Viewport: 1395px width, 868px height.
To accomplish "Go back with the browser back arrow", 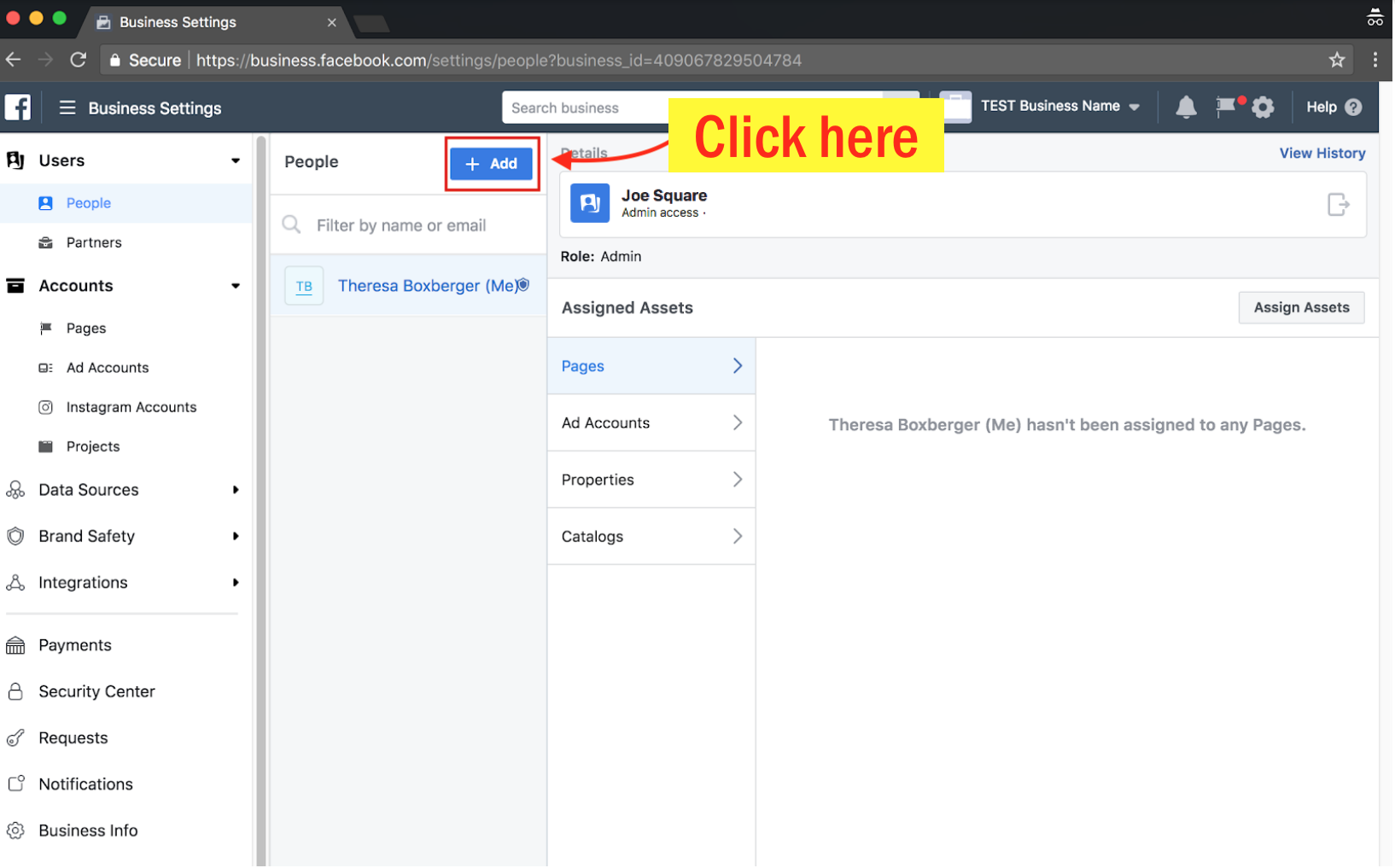I will pyautogui.click(x=14, y=60).
